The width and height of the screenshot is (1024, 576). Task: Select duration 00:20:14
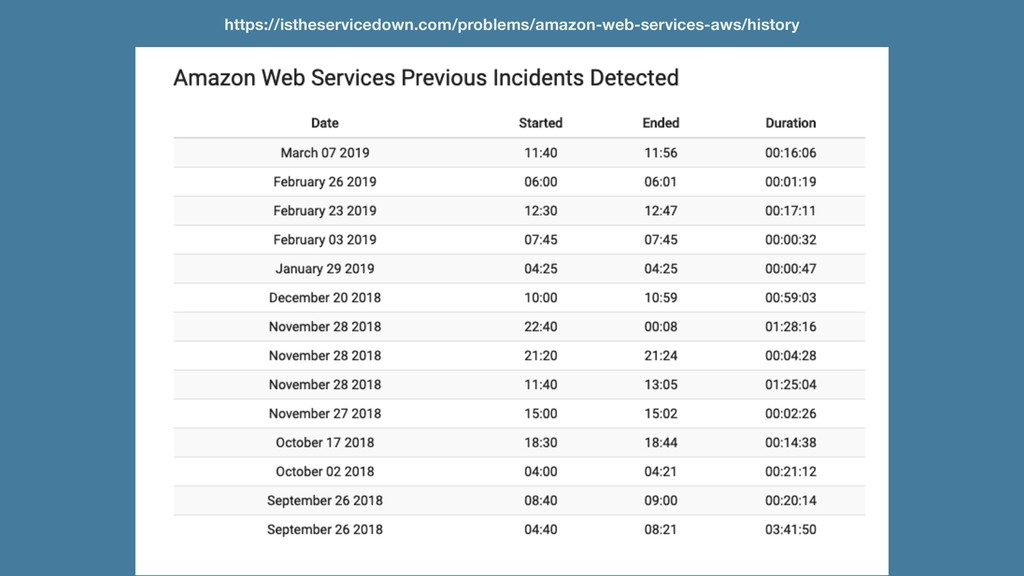(791, 501)
